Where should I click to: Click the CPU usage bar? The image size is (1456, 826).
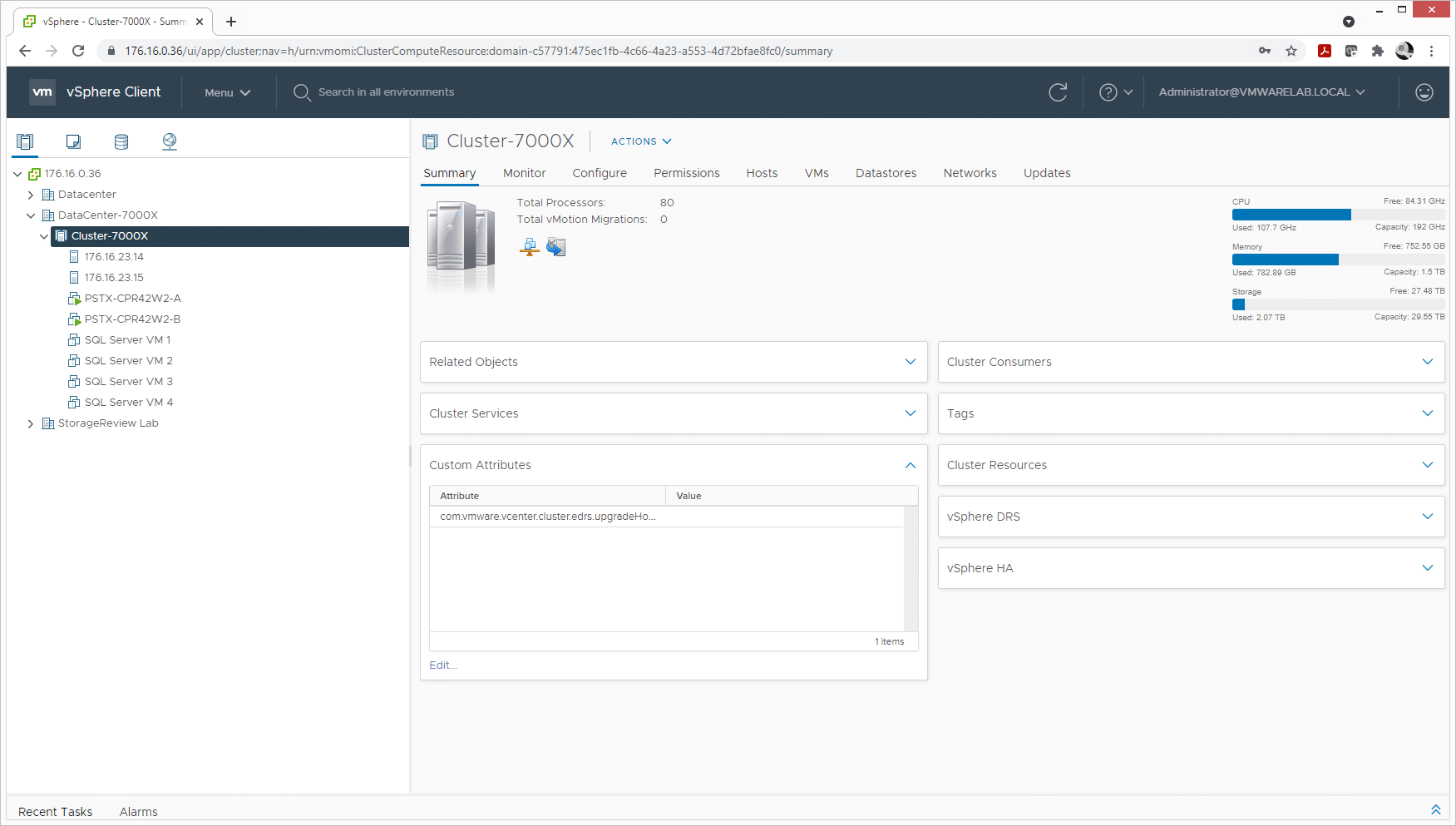(x=1338, y=215)
